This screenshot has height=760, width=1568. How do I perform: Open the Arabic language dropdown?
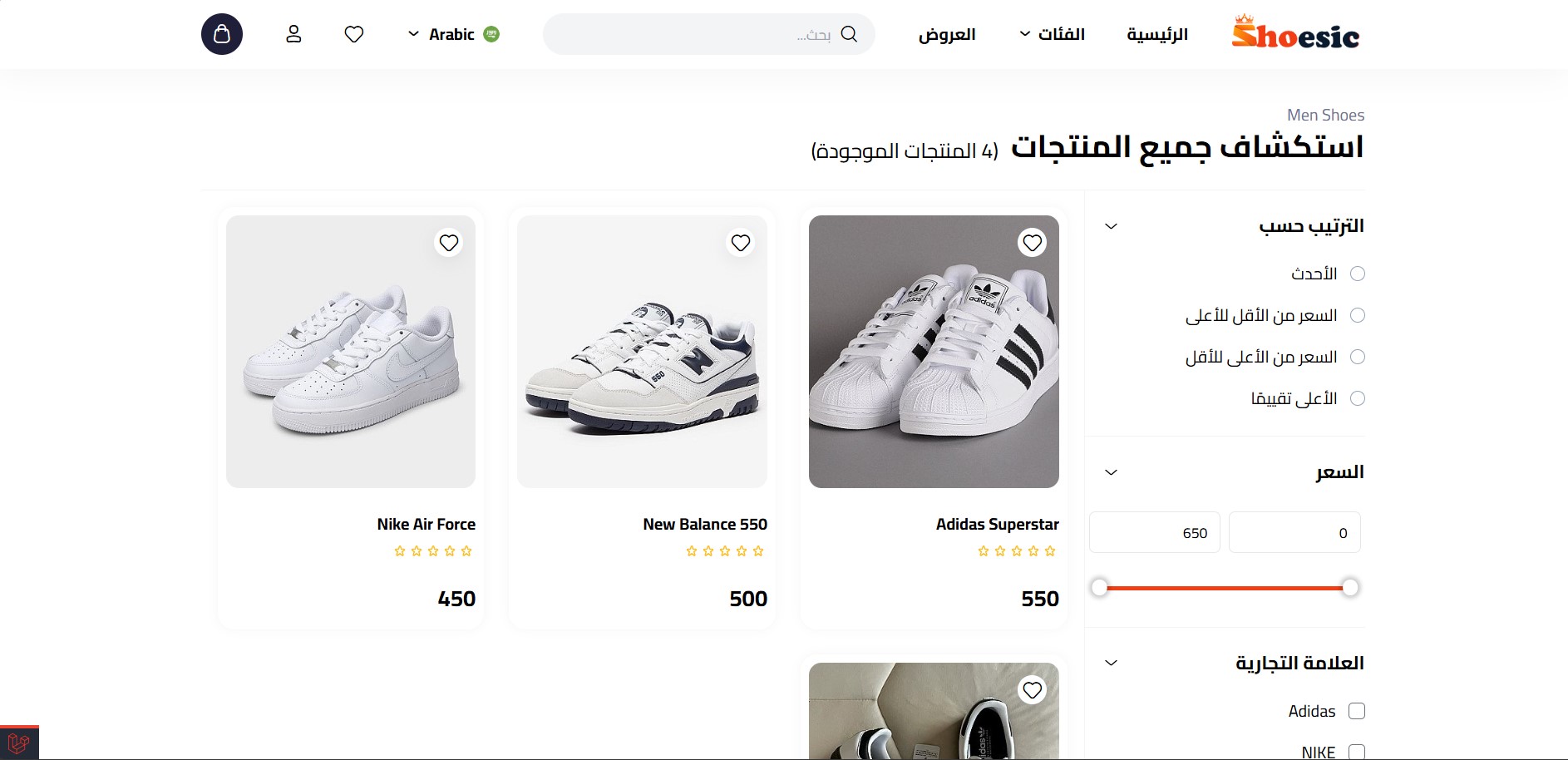pyautogui.click(x=453, y=34)
